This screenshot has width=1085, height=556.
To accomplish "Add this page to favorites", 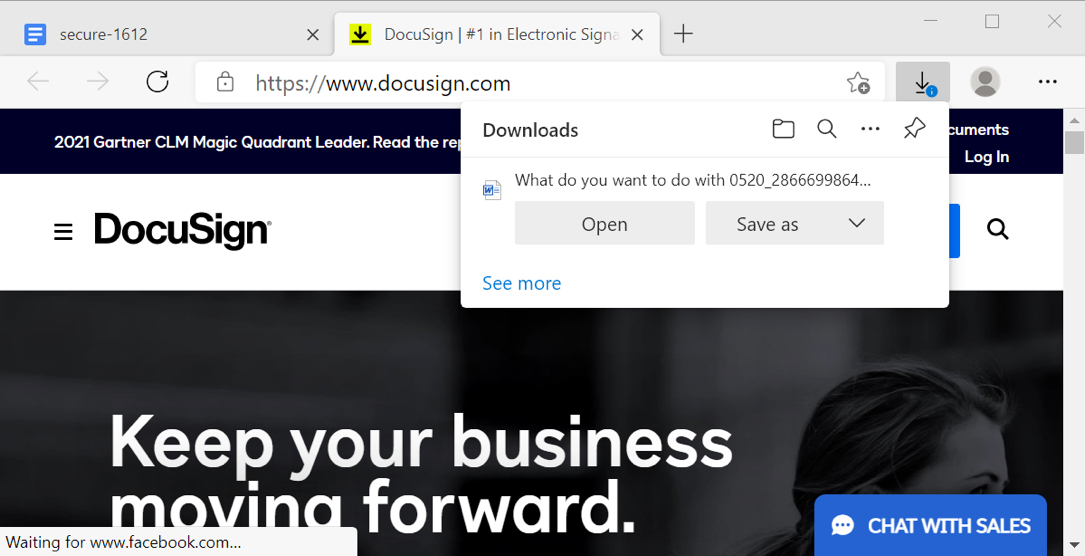I will 858,83.
